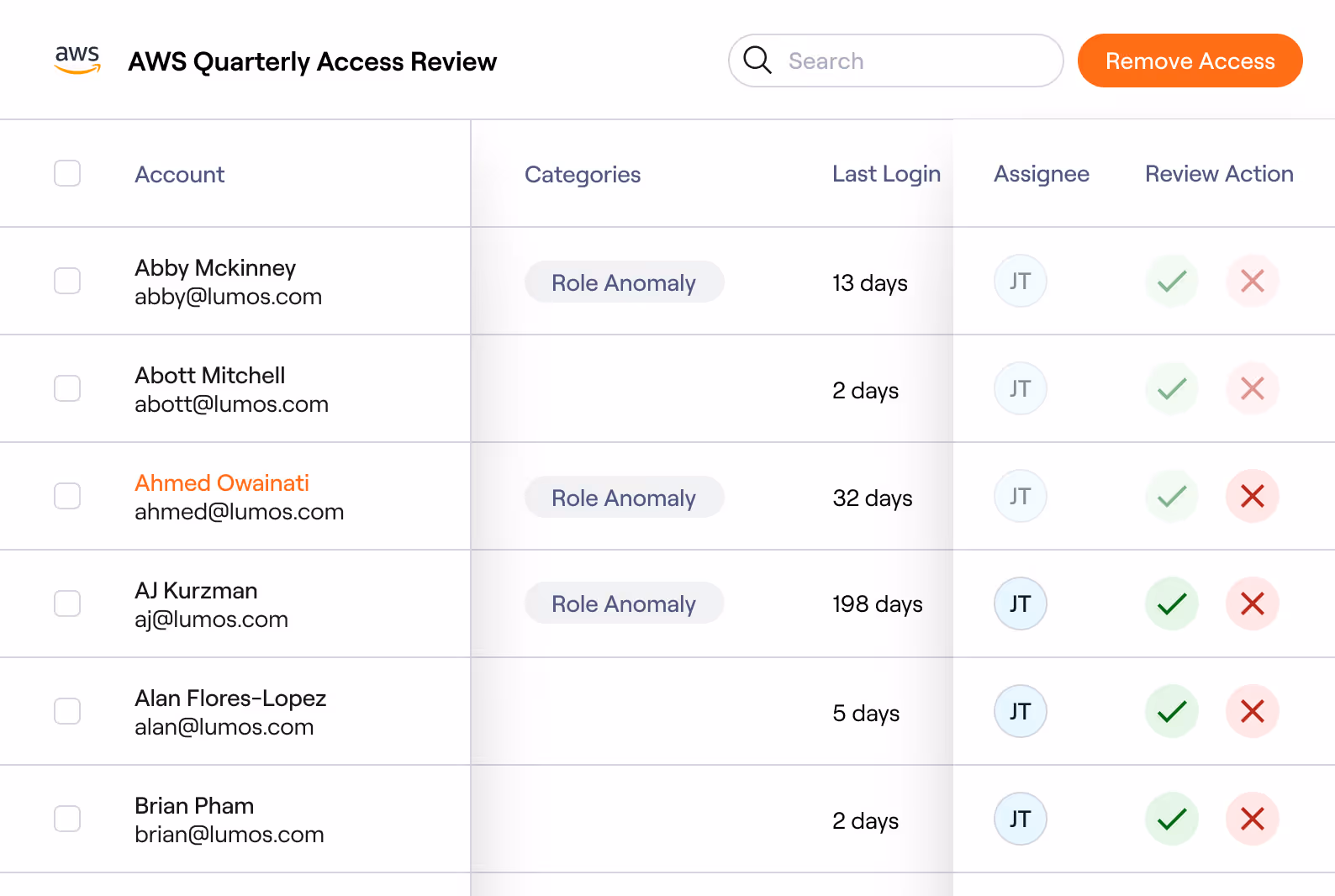Click the 32 days last login value
Screen dimensions: 1335x896
(x=873, y=498)
